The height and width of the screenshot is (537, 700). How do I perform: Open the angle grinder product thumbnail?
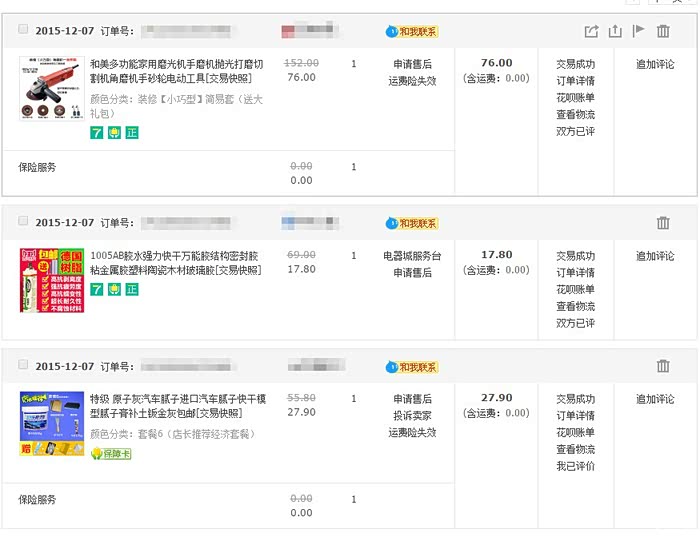tap(51, 88)
